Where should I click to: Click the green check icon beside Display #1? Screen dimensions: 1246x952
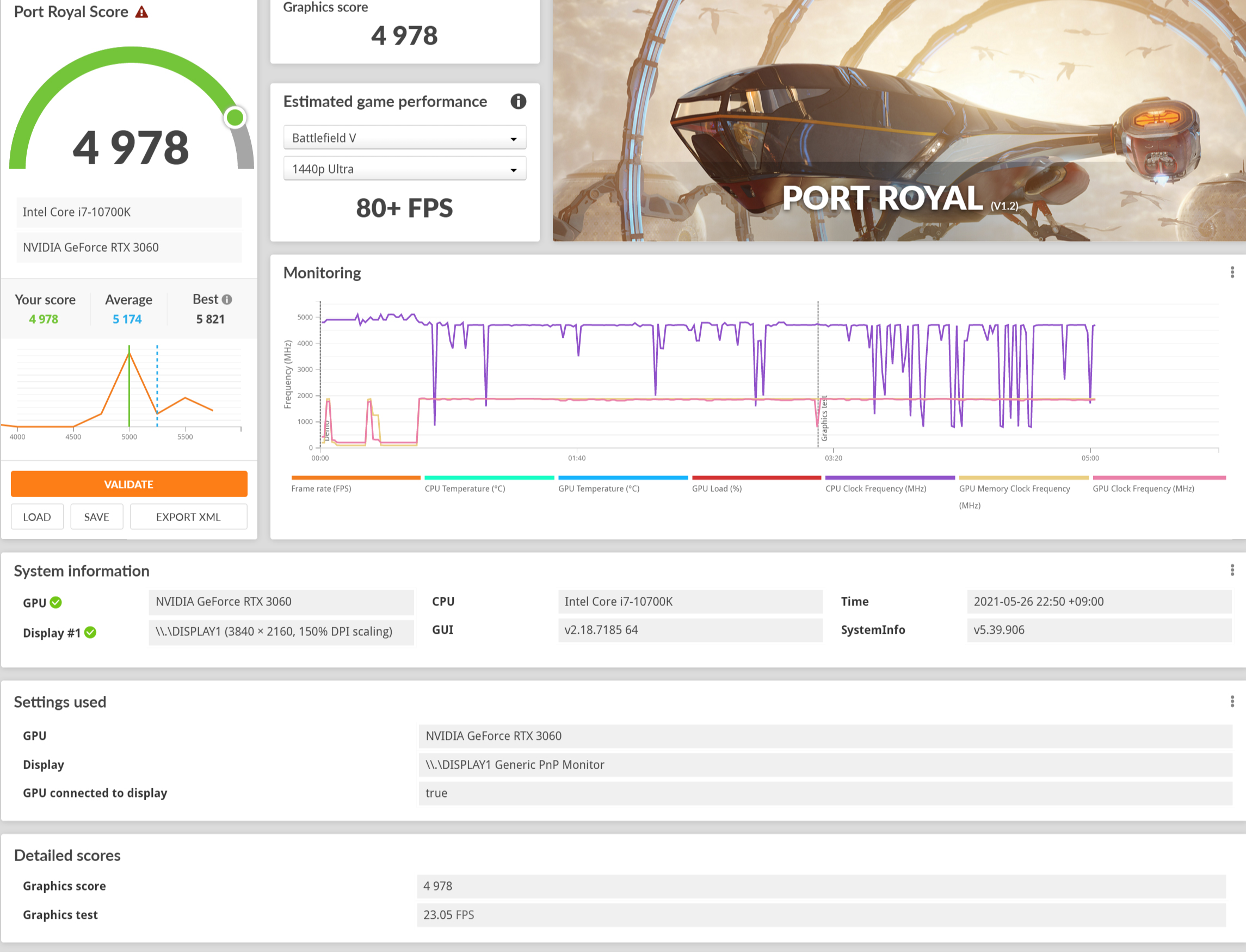91,632
